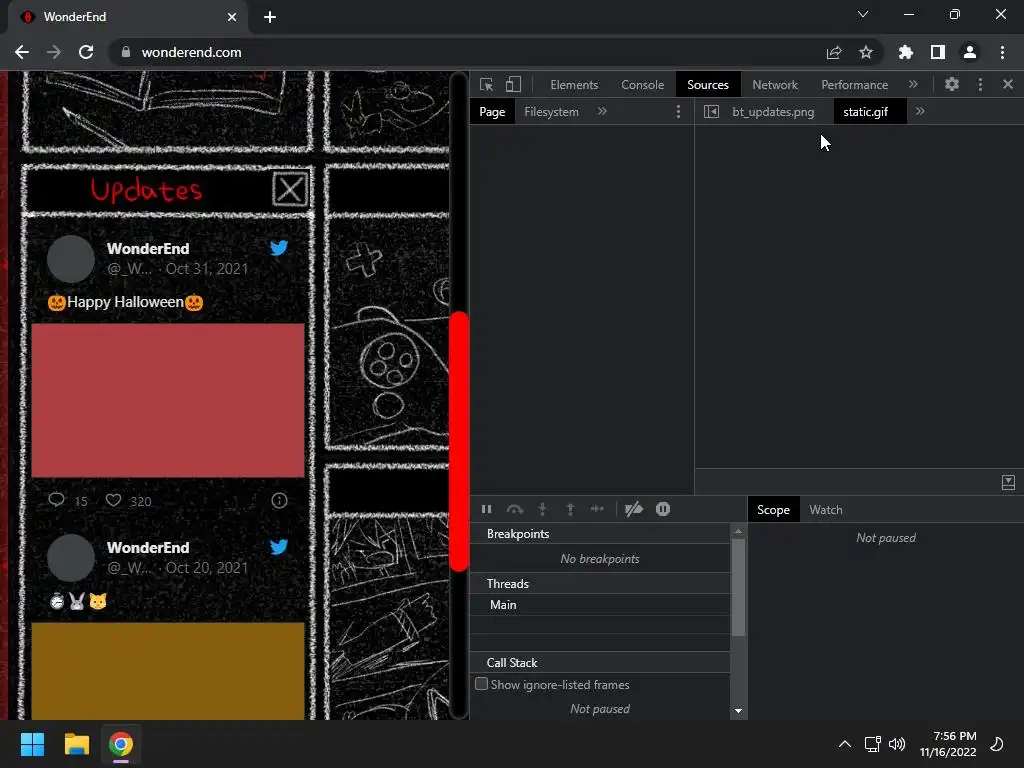Screen dimensions: 1024x768
Task: Select the Page navigator tab
Action: click(x=492, y=112)
